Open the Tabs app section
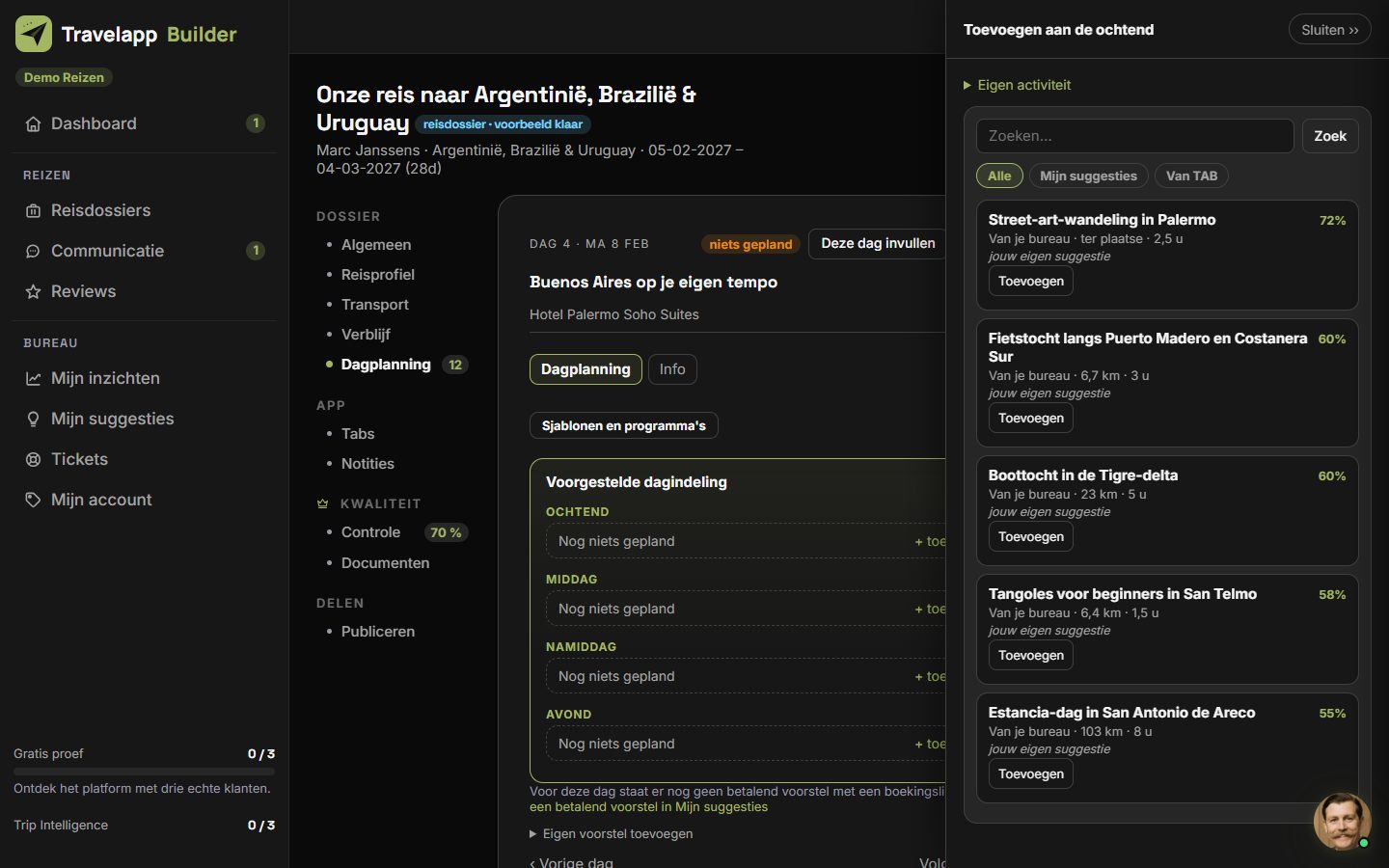1389x868 pixels. pos(357,434)
